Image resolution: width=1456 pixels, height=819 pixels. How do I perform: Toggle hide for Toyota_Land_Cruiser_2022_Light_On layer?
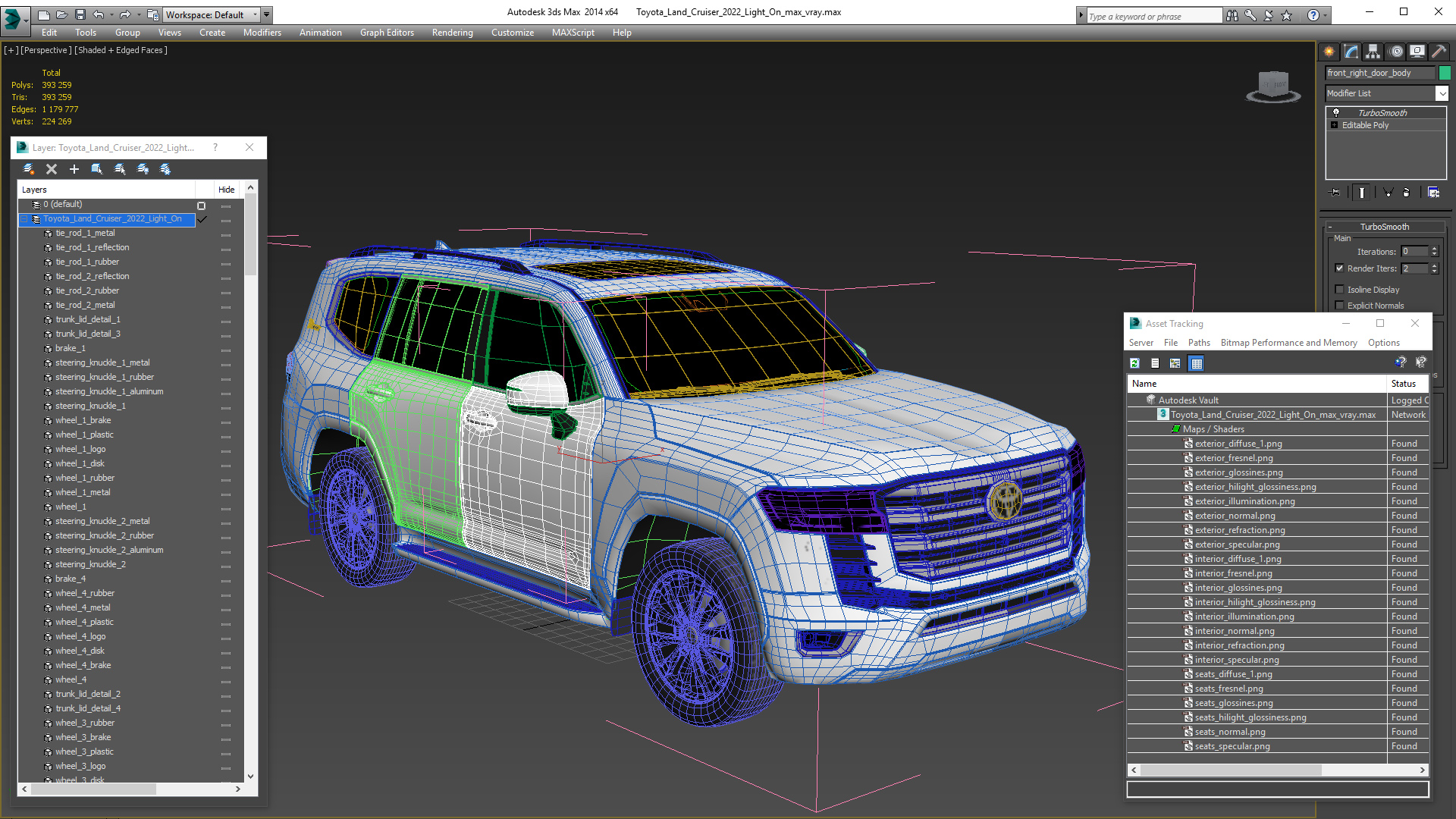point(226,219)
